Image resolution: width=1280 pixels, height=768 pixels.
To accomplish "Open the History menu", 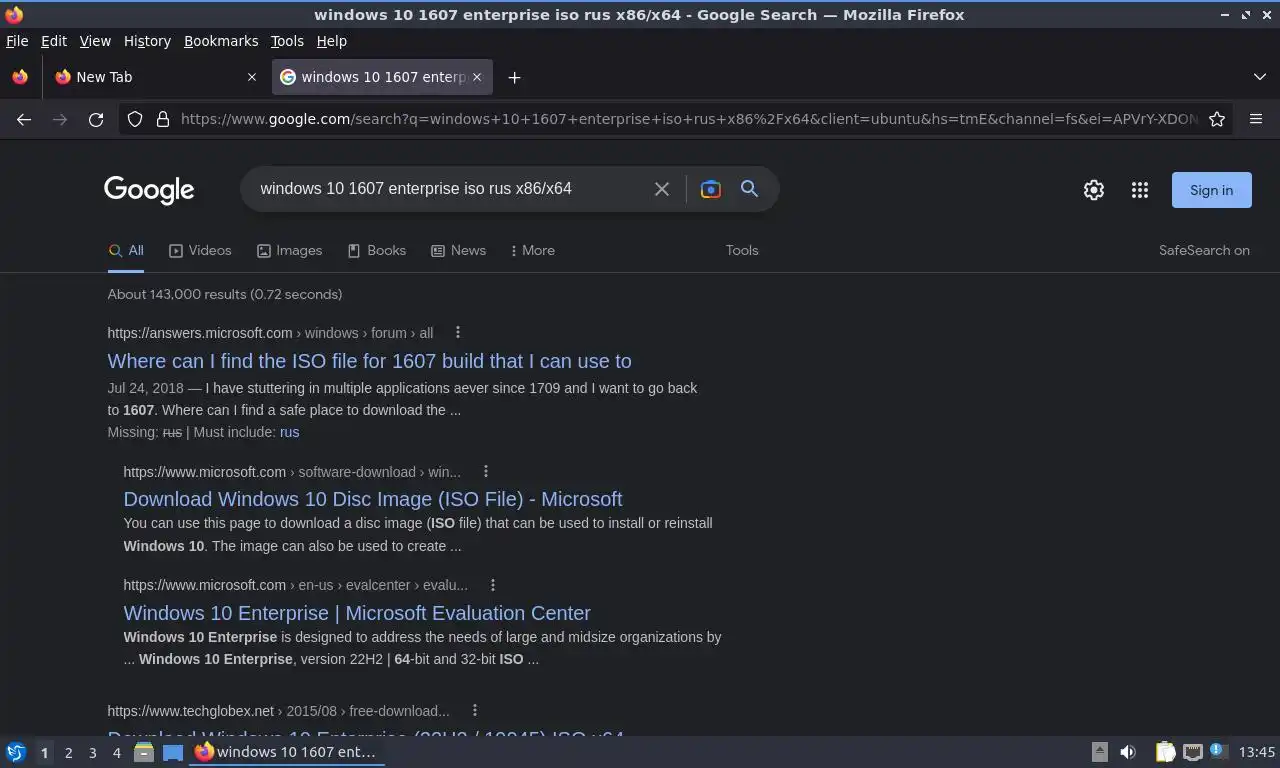I will (x=147, y=41).
